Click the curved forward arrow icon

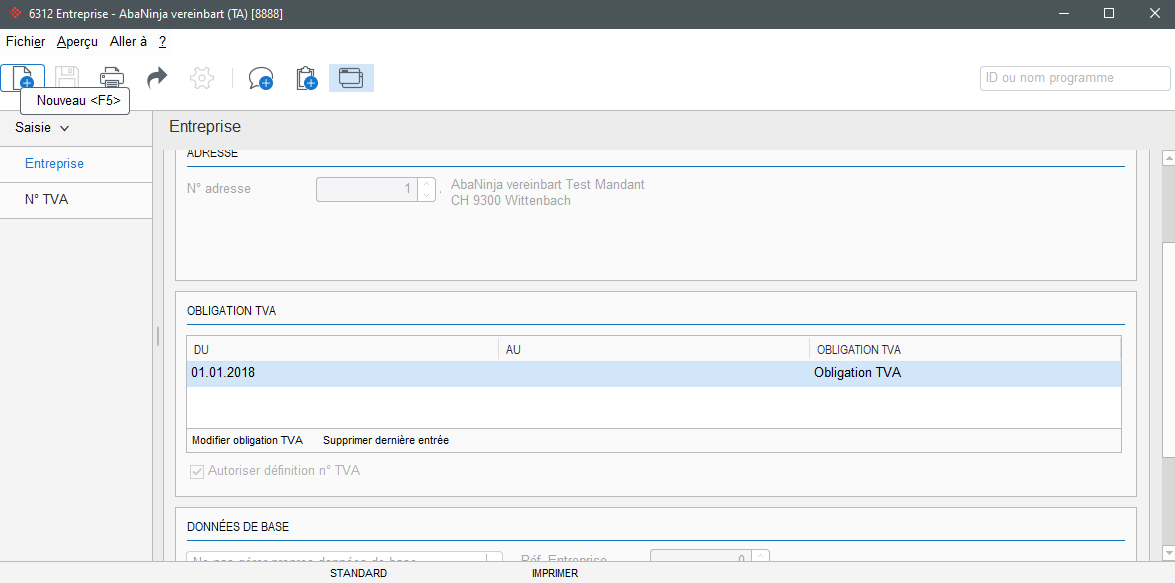click(157, 78)
